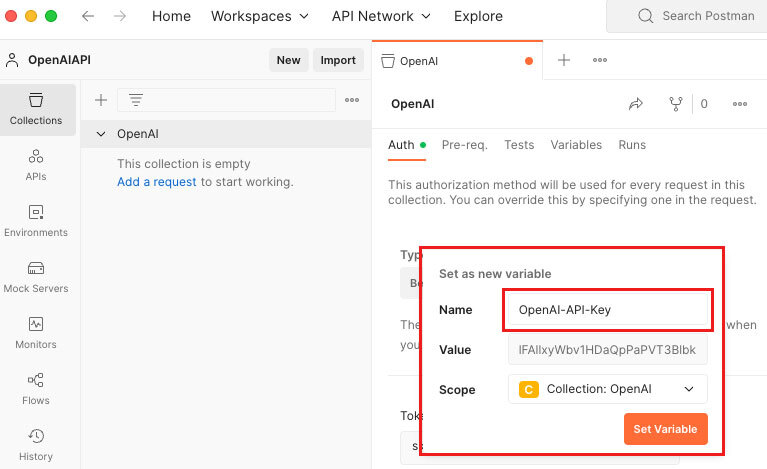The height and width of the screenshot is (469, 767).
Task: Click the Set Variable button
Action: (665, 429)
